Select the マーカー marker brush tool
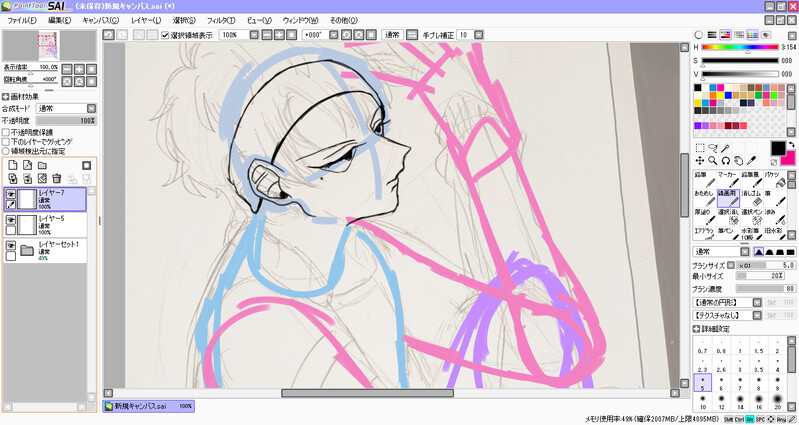This screenshot has width=799, height=425. [x=728, y=179]
